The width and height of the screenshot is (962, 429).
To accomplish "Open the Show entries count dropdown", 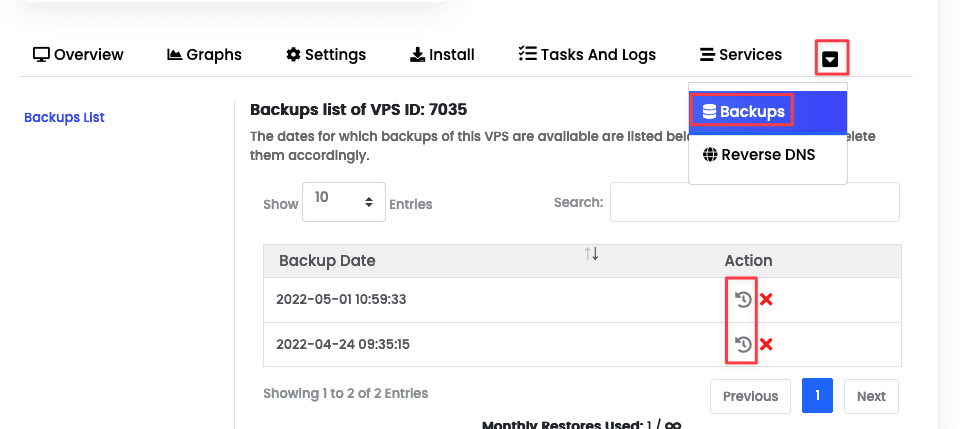I will (343, 201).
